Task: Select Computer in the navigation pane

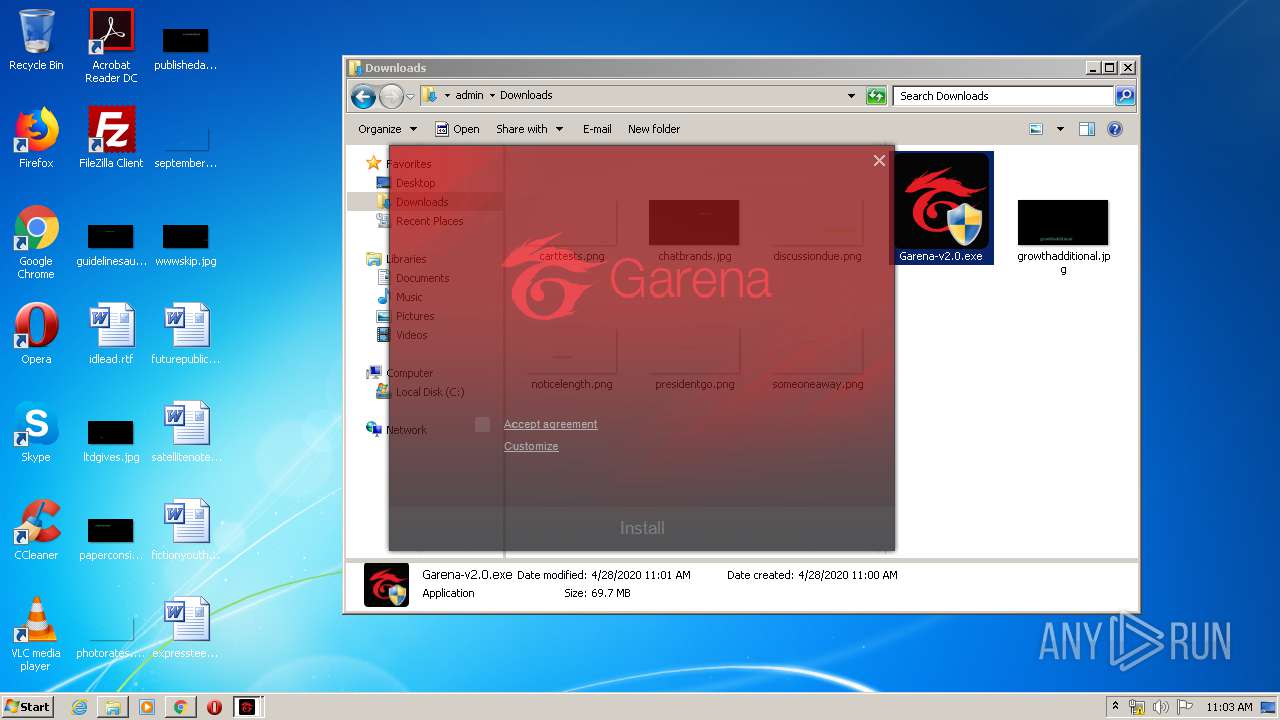Action: pyautogui.click(x=409, y=373)
